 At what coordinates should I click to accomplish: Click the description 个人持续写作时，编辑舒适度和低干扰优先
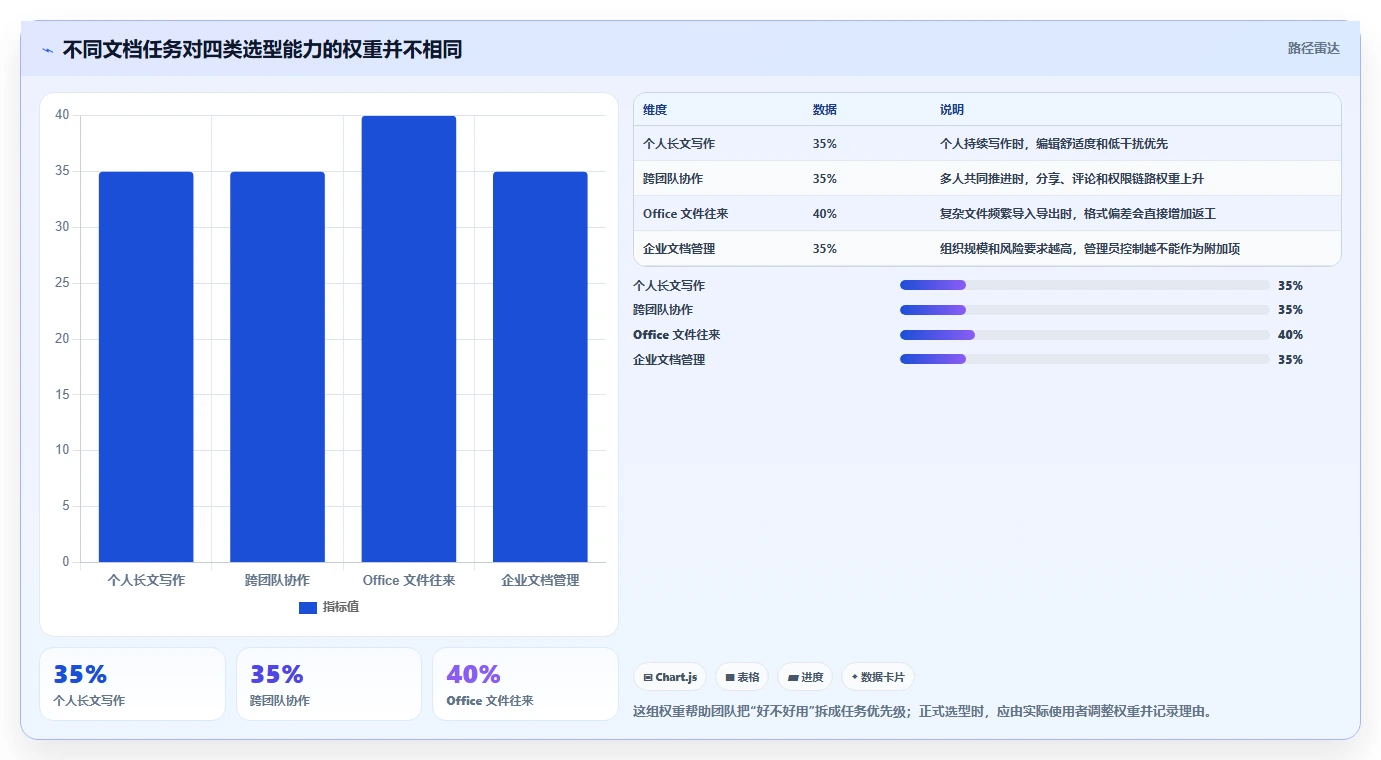tap(1054, 144)
